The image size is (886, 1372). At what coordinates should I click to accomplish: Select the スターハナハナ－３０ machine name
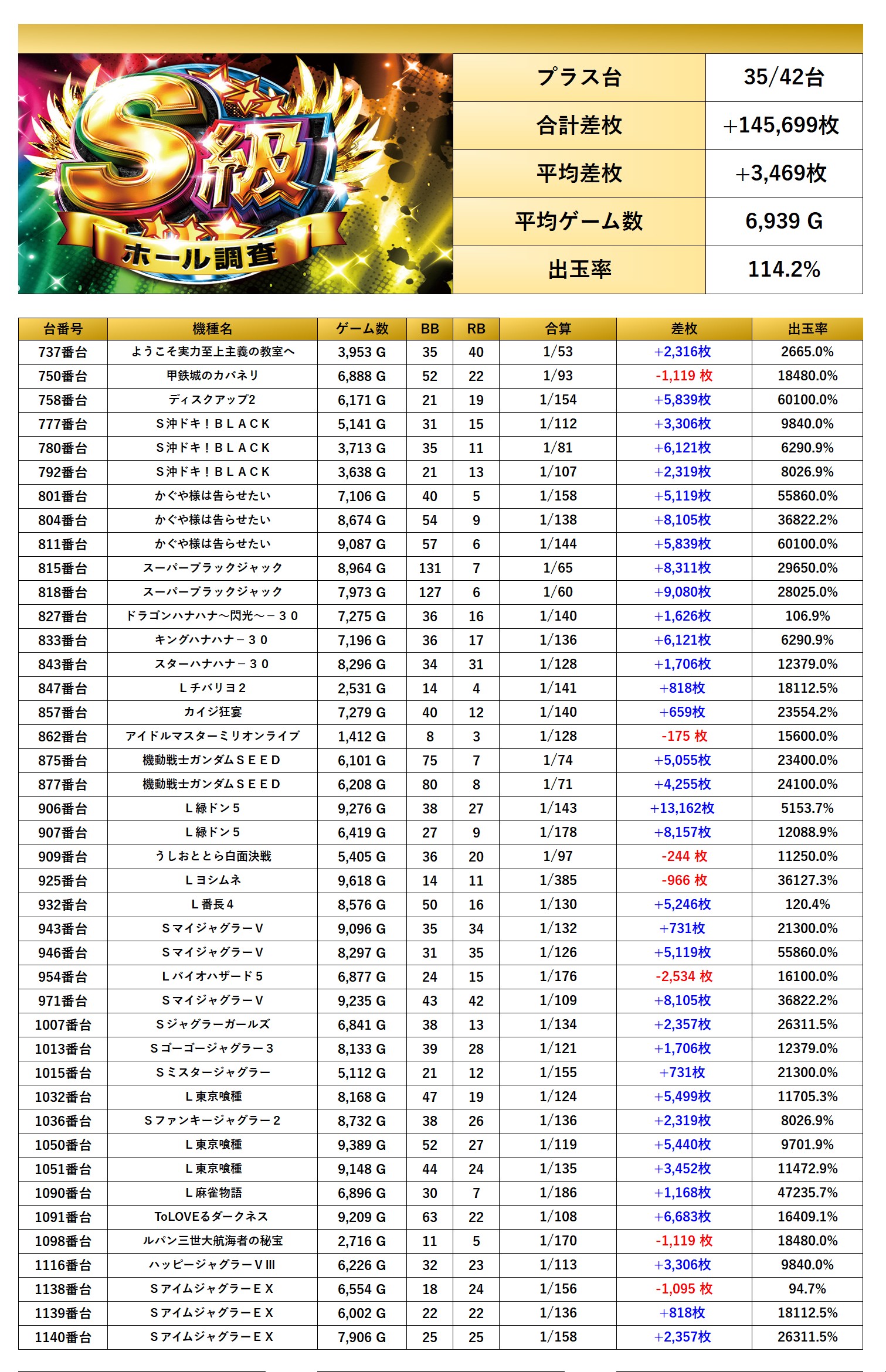[212, 664]
